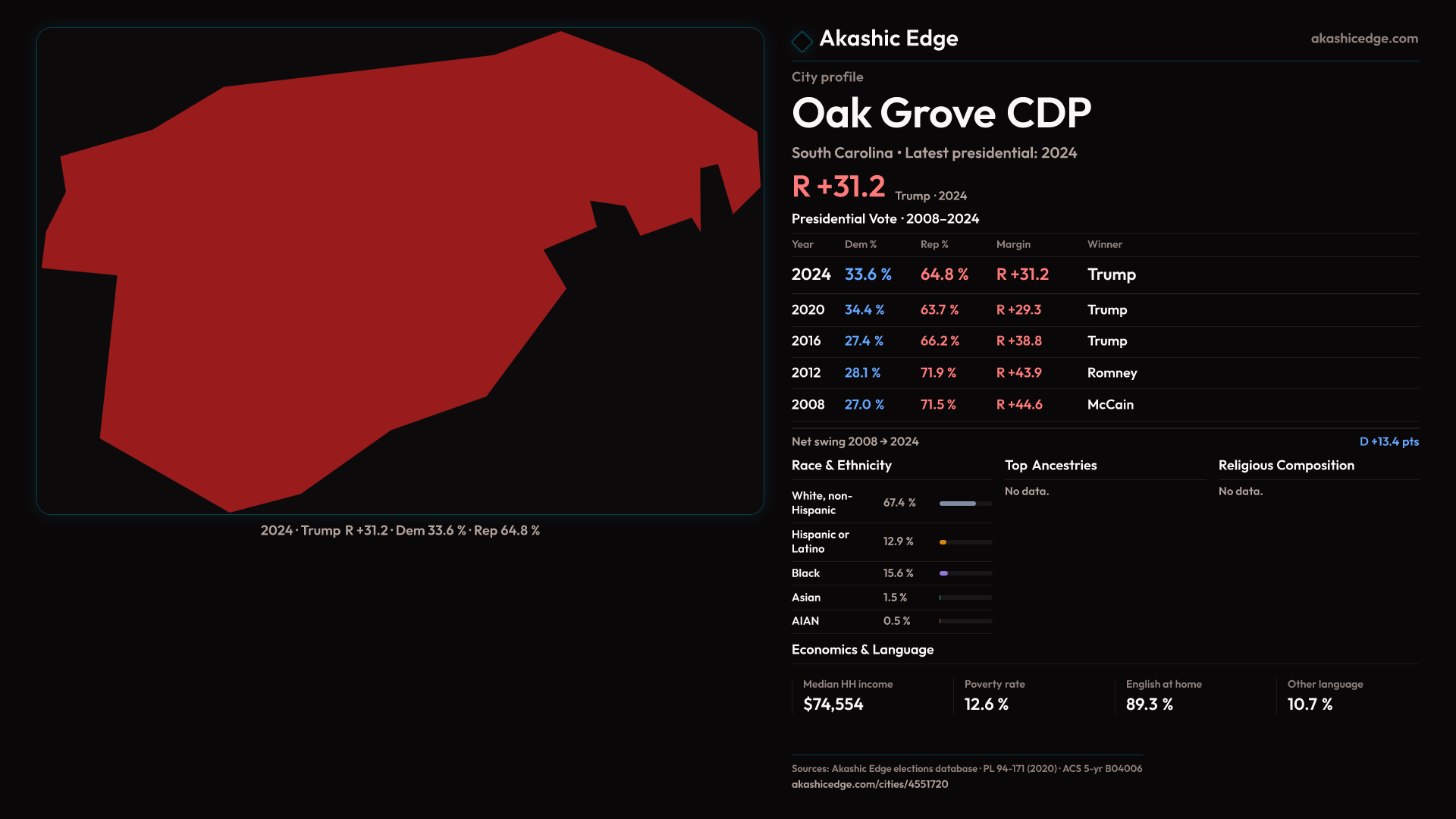The image size is (1456, 819).
Task: Open the akashicedge.com link in the header
Action: [1363, 39]
